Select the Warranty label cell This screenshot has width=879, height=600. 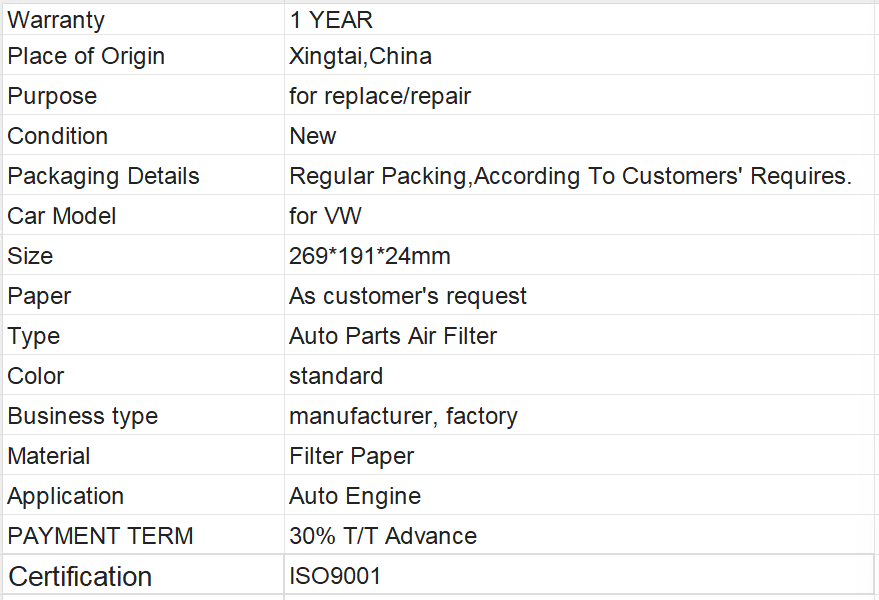(143, 20)
